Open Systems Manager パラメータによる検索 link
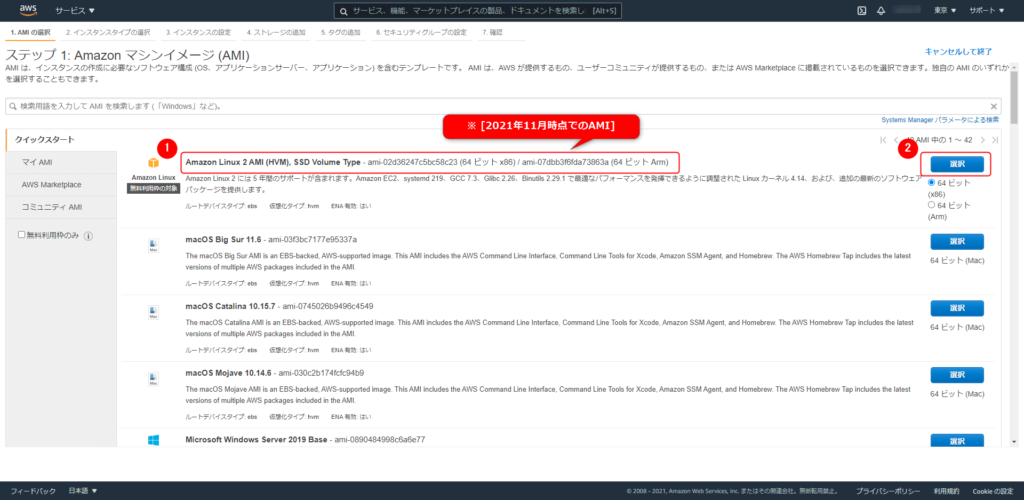 click(x=940, y=120)
